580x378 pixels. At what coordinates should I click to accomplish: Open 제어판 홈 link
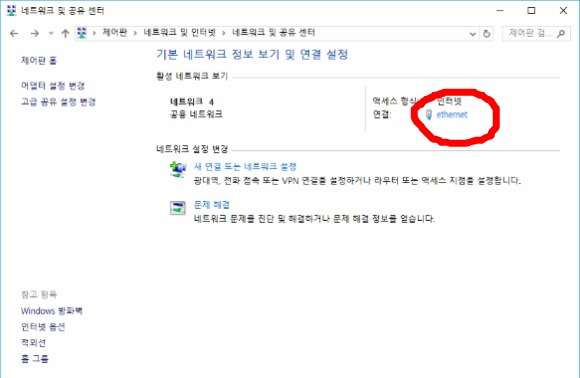39,61
